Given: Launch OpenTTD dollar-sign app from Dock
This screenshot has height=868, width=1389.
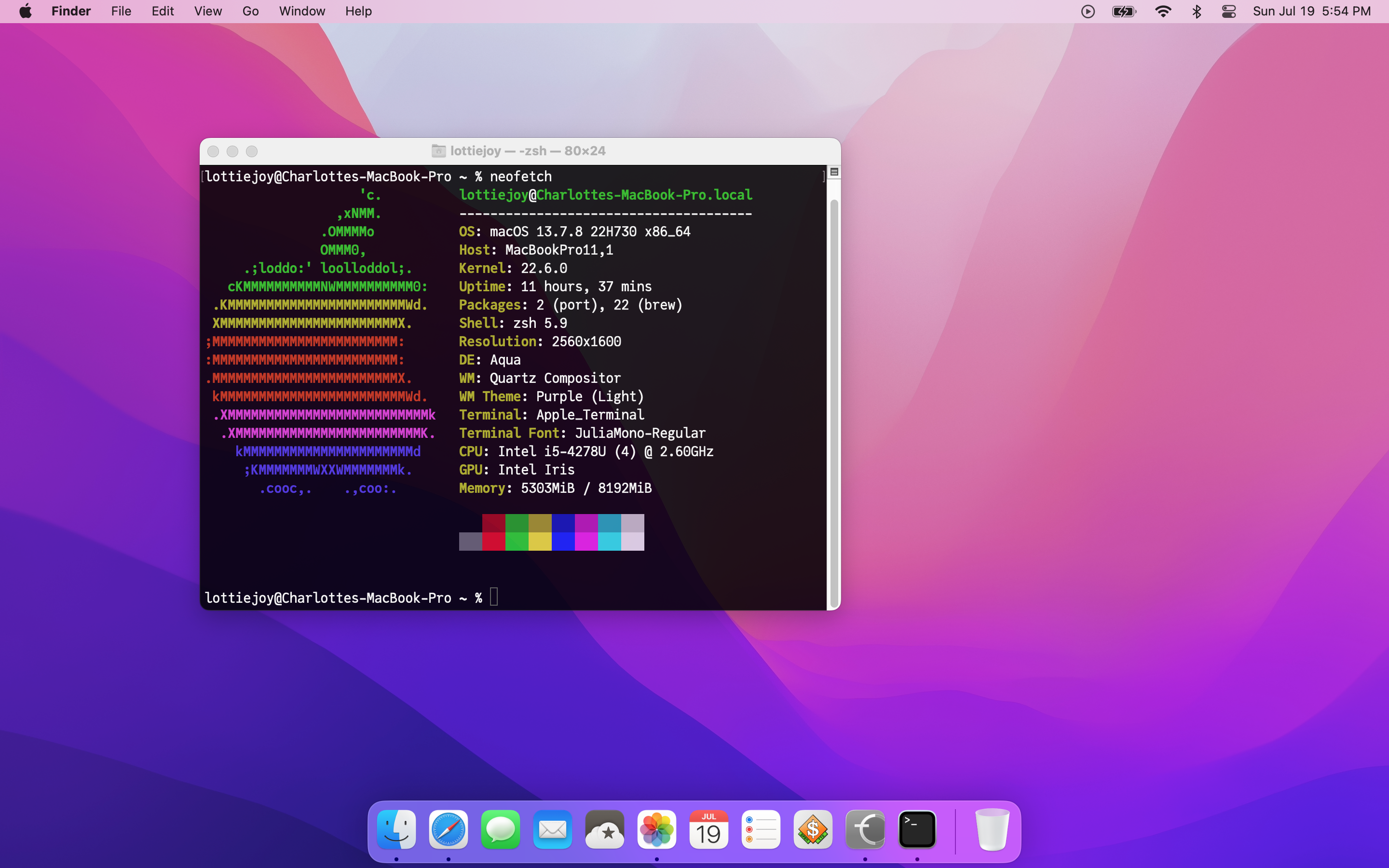Looking at the screenshot, I should (813, 829).
